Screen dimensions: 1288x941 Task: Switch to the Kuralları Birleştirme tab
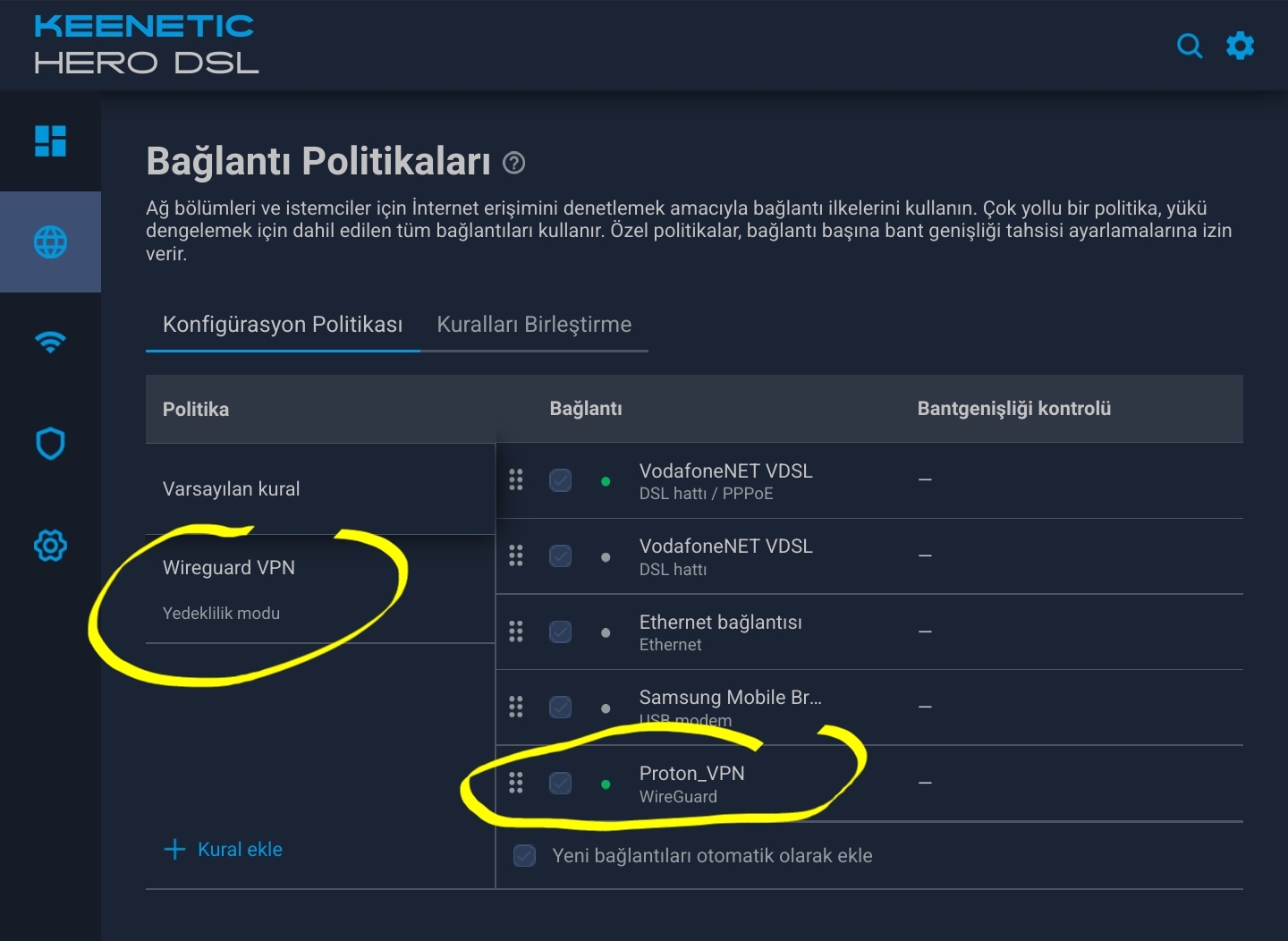click(x=534, y=324)
